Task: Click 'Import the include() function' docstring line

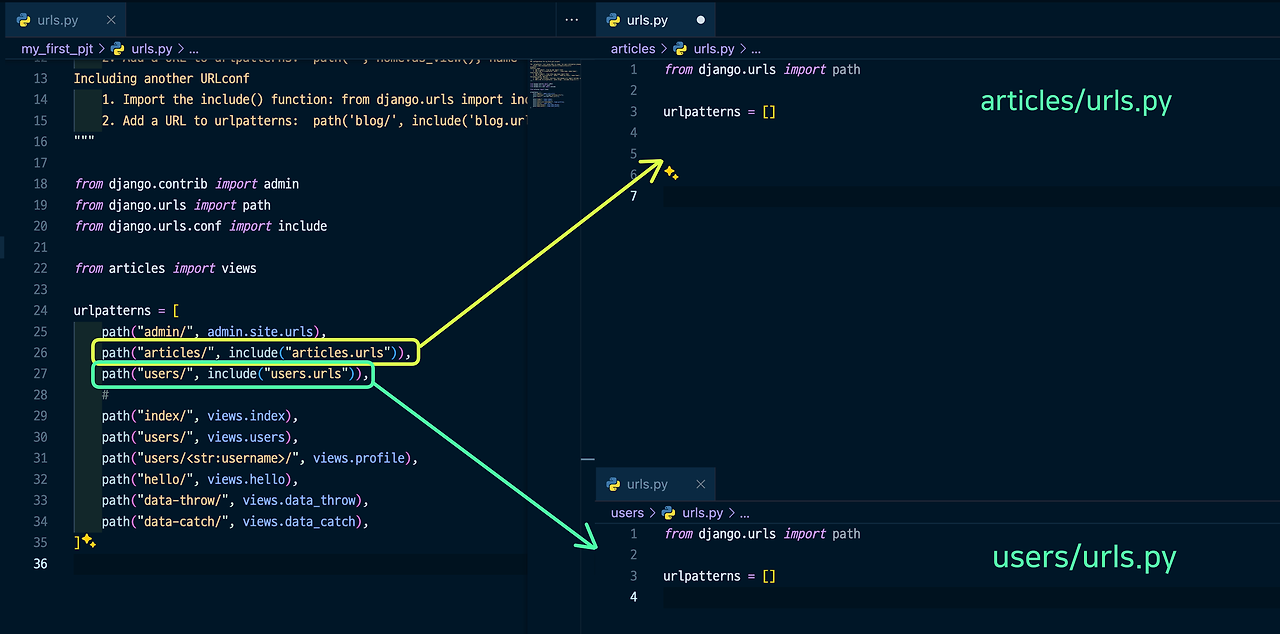Action: point(315,99)
